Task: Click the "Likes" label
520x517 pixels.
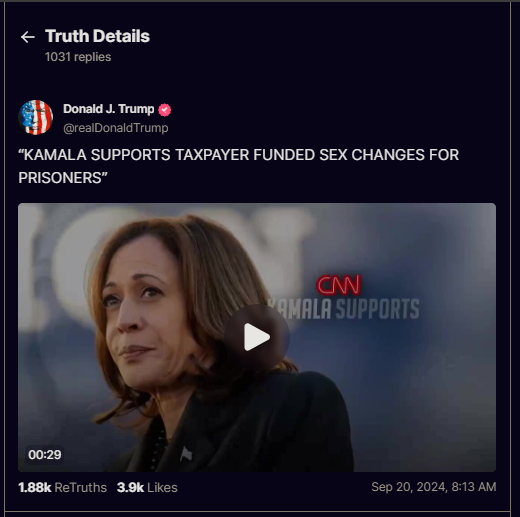Action: coord(162,488)
